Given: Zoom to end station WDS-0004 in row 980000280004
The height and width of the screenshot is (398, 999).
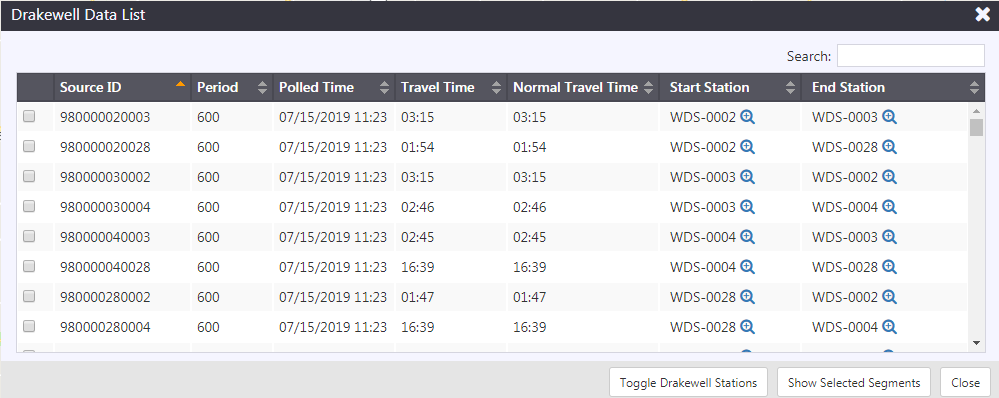Looking at the screenshot, I should pyautogui.click(x=889, y=327).
